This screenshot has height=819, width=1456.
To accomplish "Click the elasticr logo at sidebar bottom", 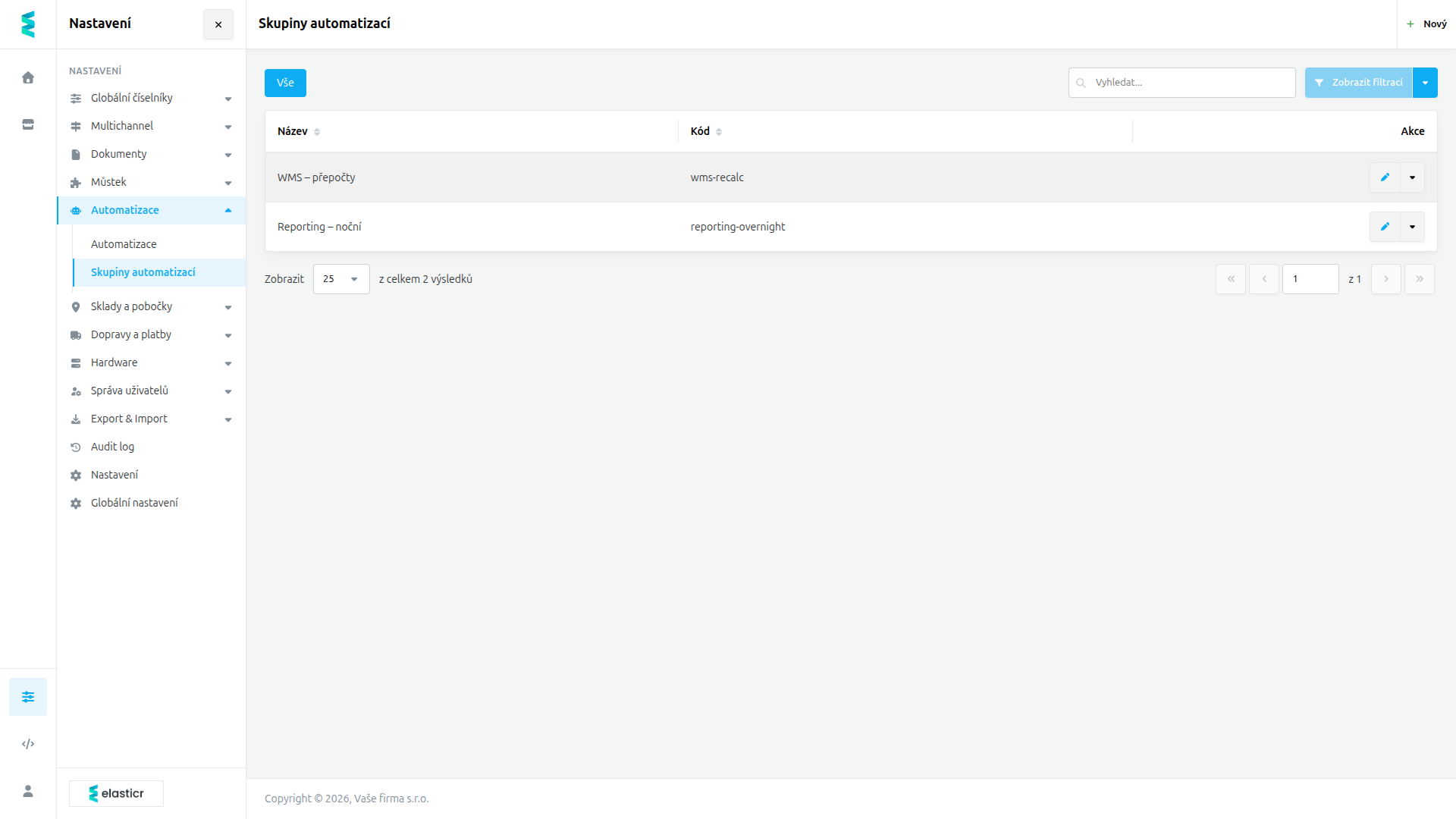I will 116,793.
